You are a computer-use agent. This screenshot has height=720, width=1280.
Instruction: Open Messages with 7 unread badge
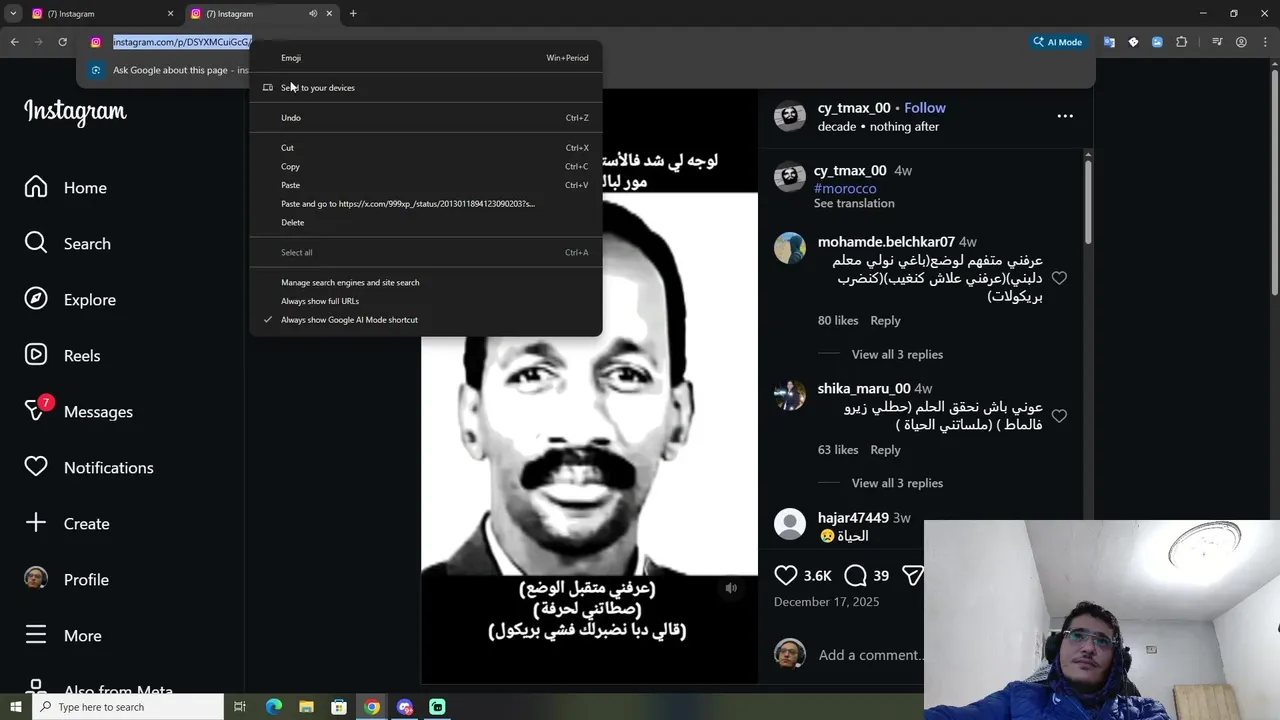pos(79,412)
